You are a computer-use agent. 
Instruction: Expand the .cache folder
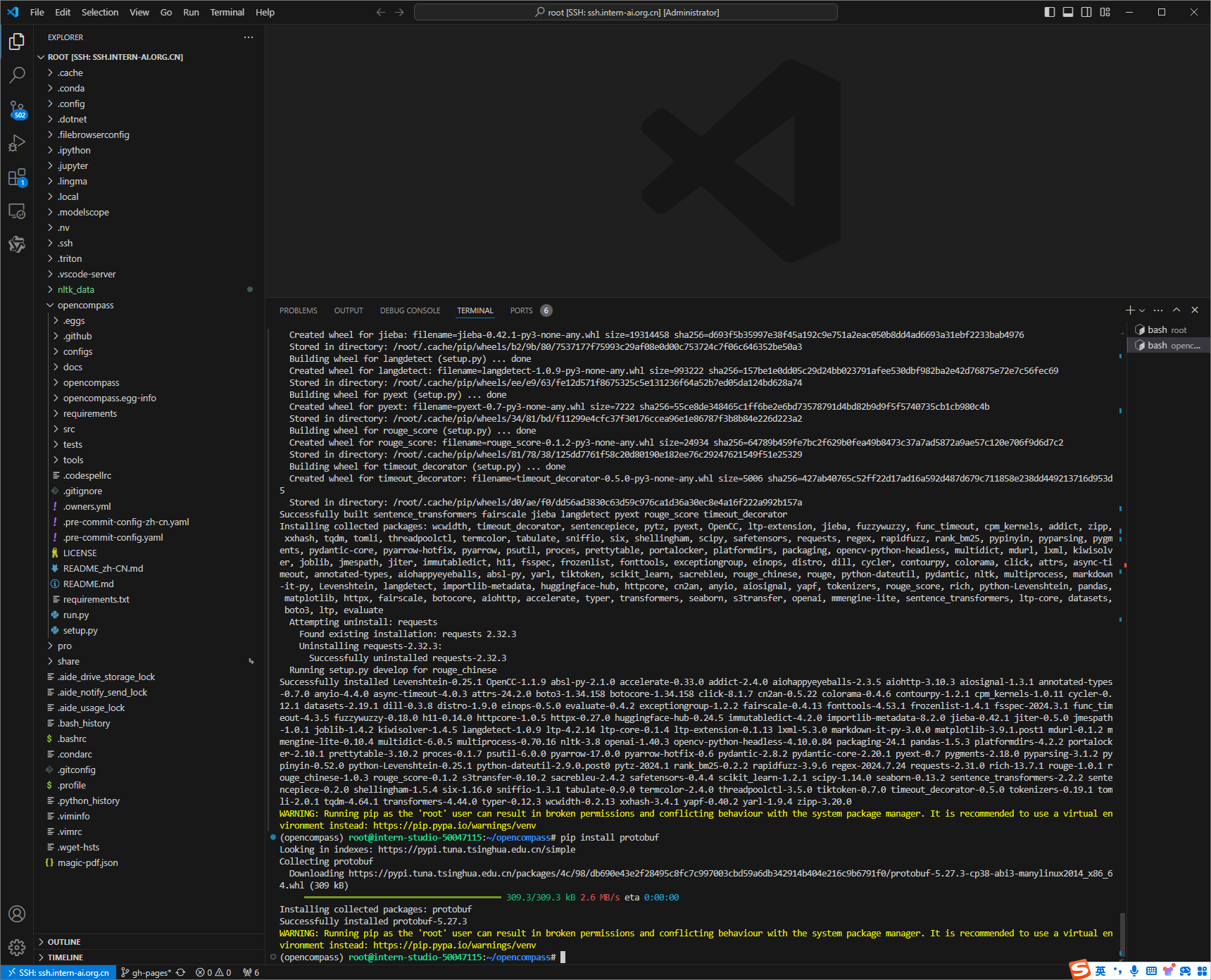coord(149,73)
